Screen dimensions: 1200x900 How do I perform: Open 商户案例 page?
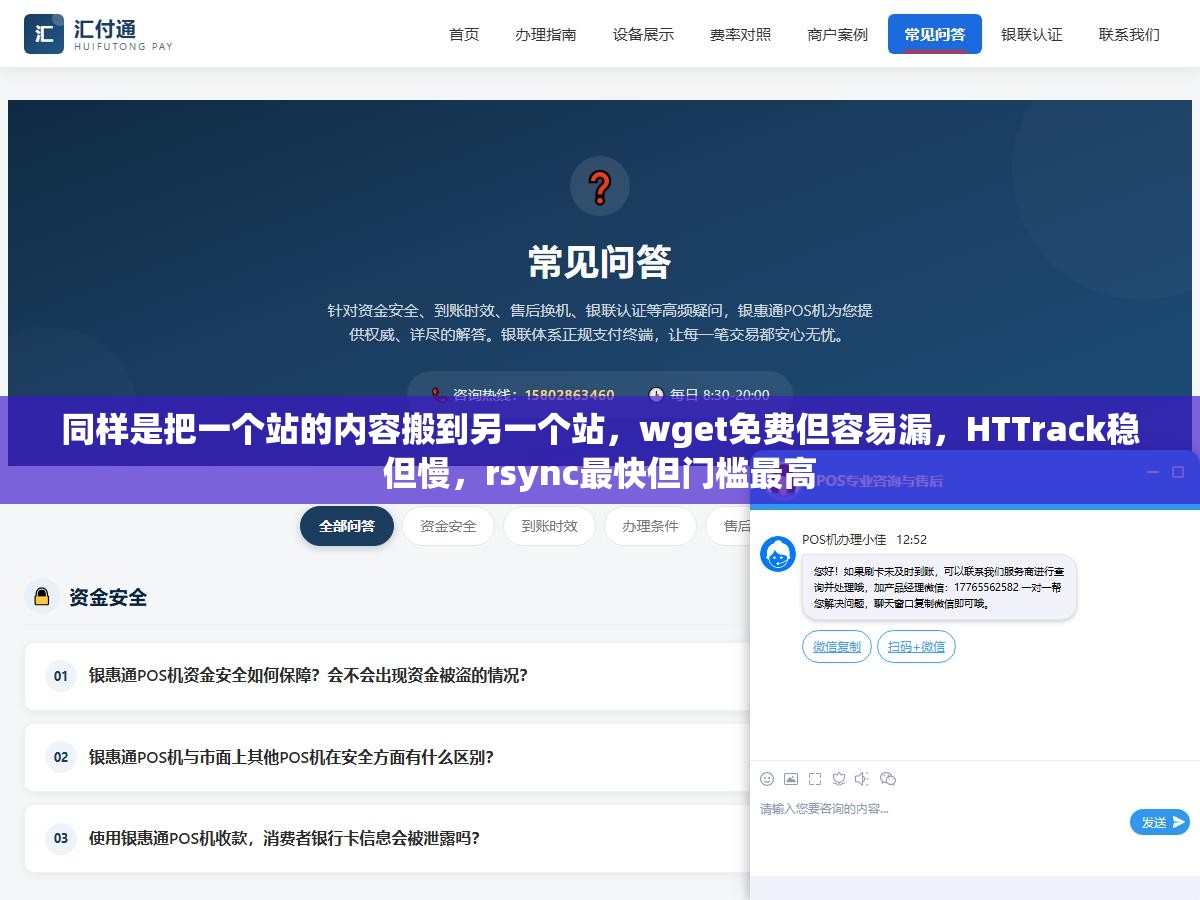click(838, 34)
